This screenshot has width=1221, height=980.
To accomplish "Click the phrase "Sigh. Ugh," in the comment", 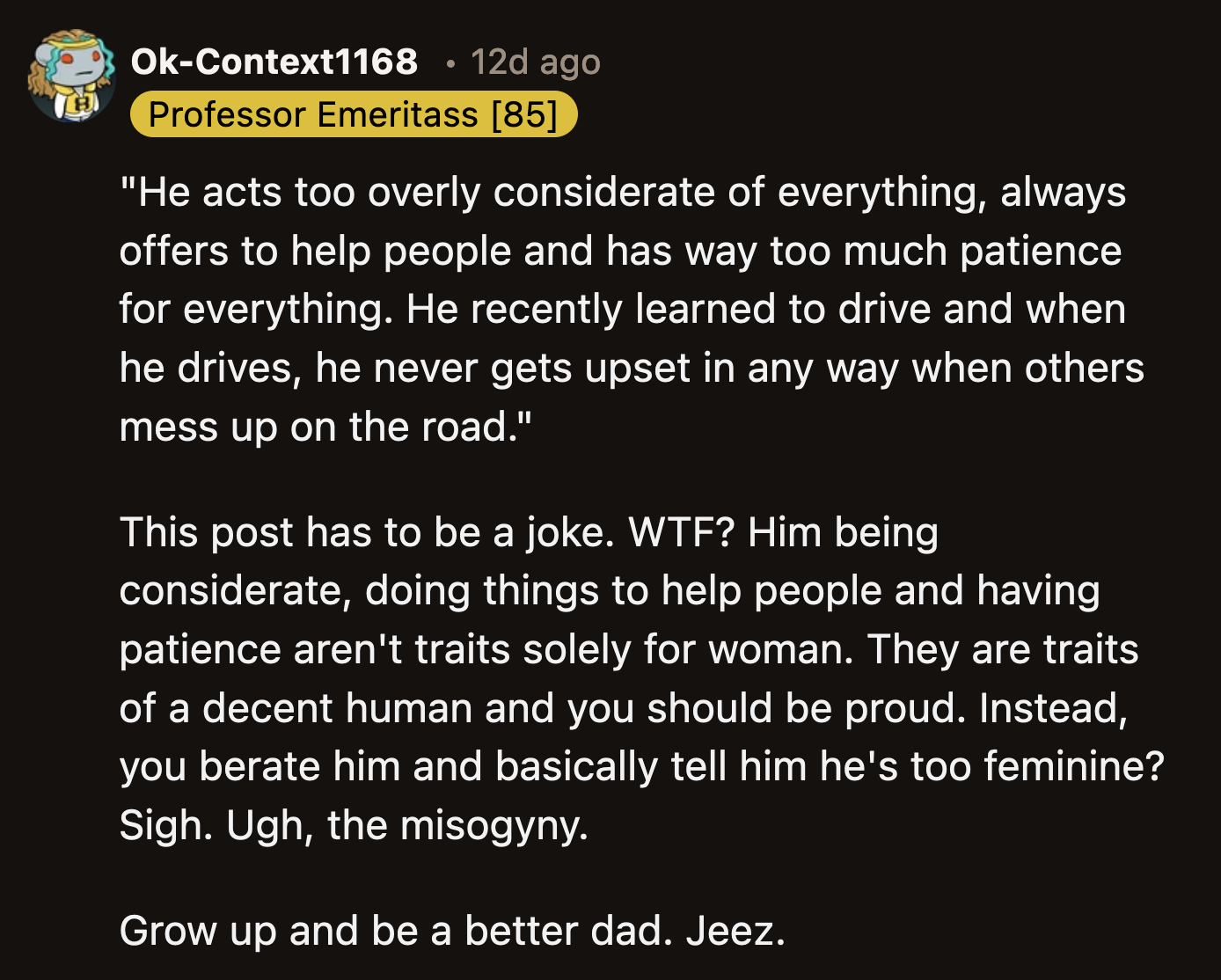I will [x=216, y=825].
